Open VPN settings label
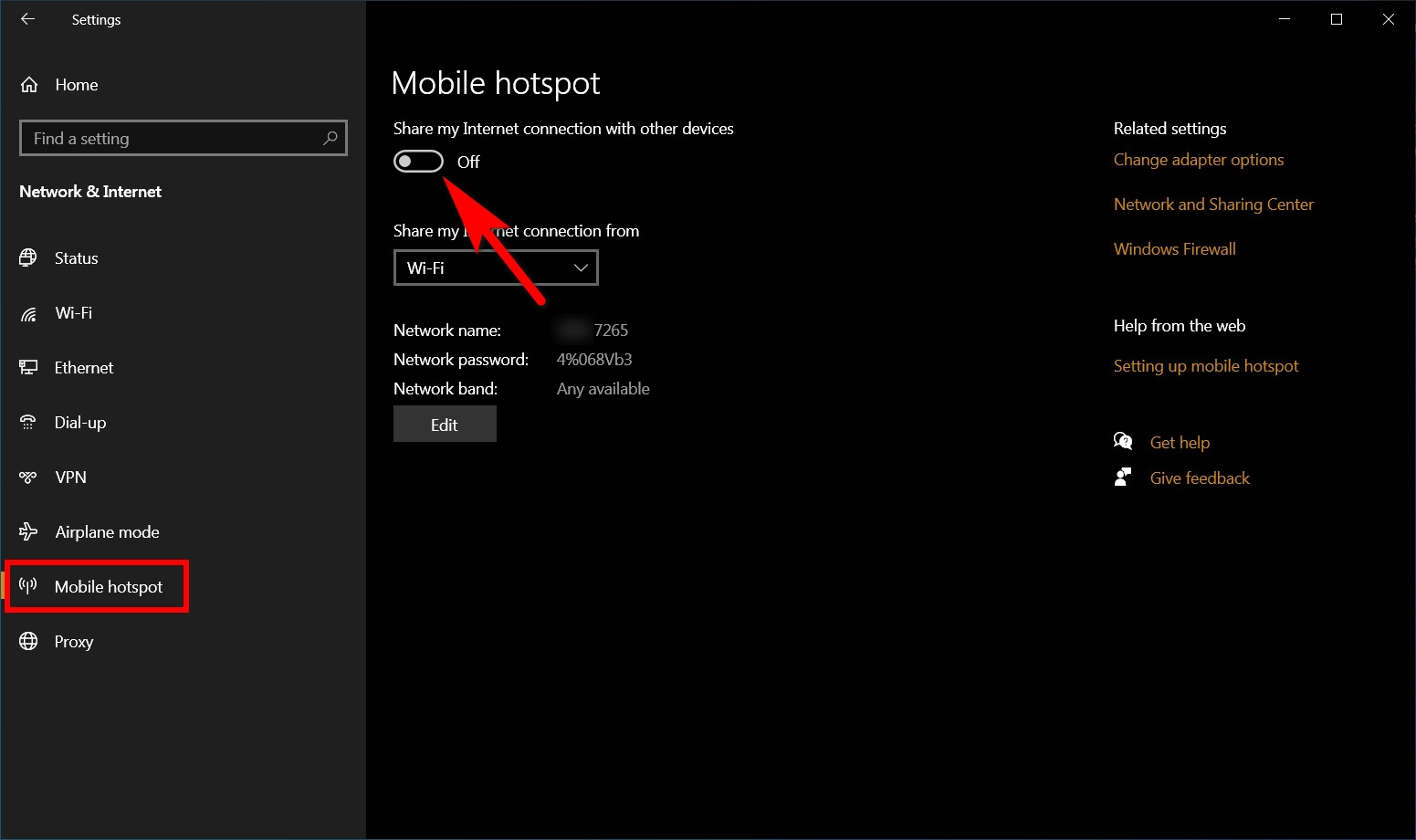Image resolution: width=1416 pixels, height=840 pixels. [71, 478]
